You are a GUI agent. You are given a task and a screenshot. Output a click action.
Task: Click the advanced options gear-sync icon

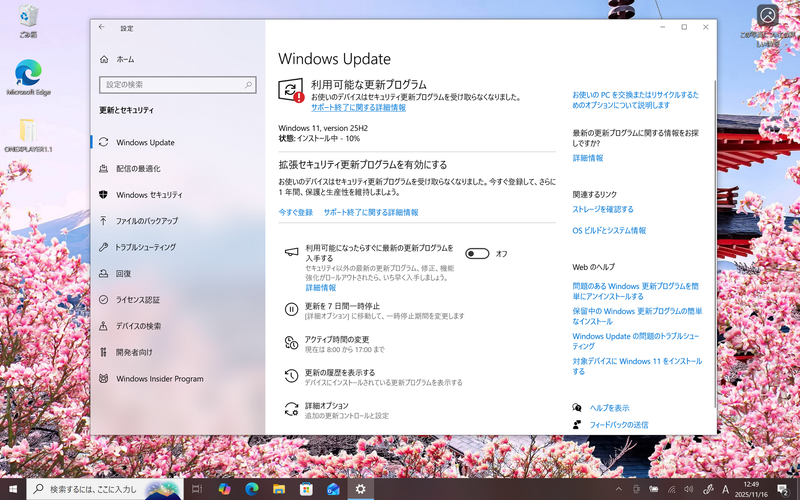(x=291, y=409)
